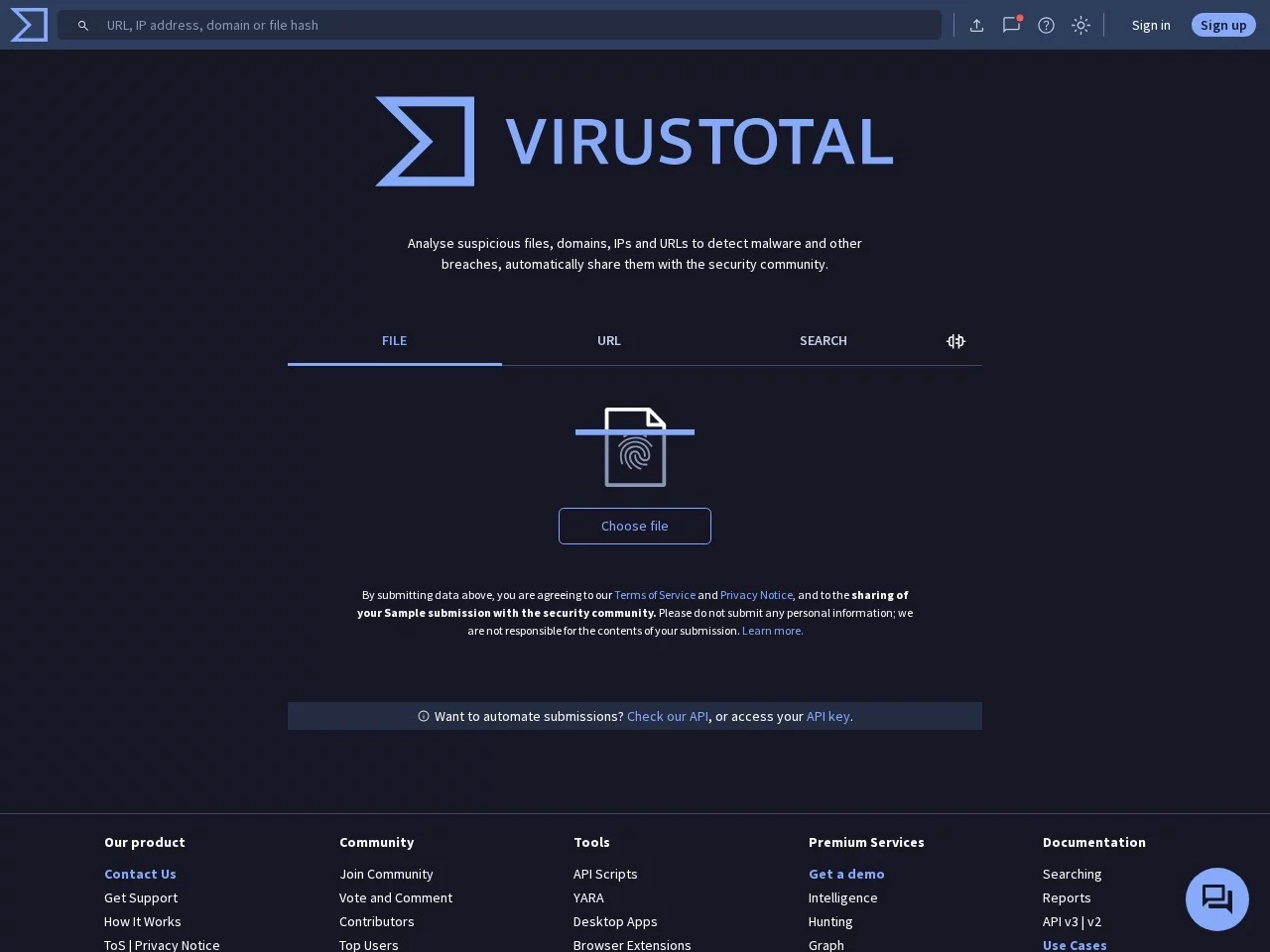The height and width of the screenshot is (952, 1270).
Task: Open the help question-mark icon
Action: [1046, 25]
